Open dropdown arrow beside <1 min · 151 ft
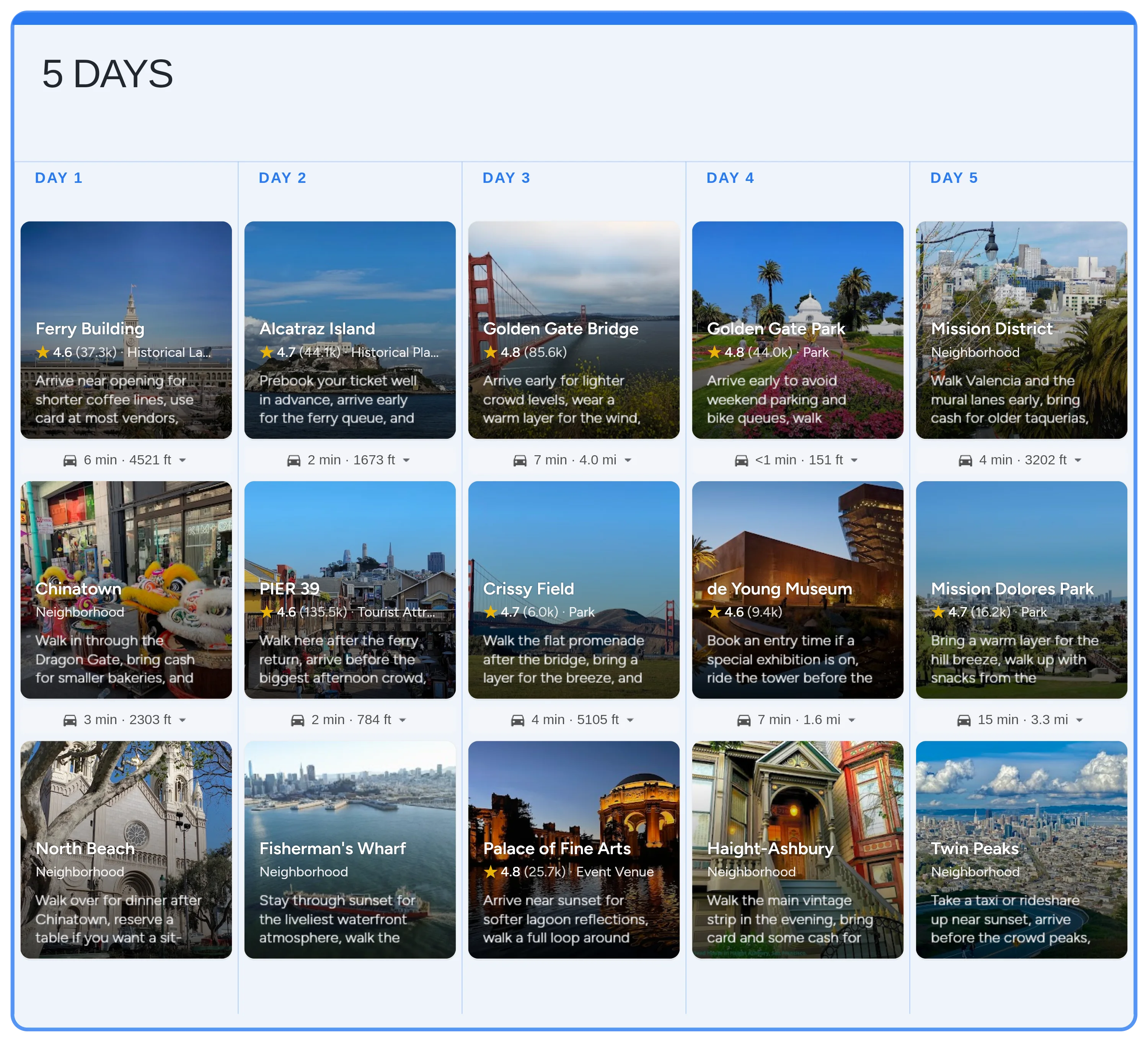1148x1042 pixels. tap(854, 461)
